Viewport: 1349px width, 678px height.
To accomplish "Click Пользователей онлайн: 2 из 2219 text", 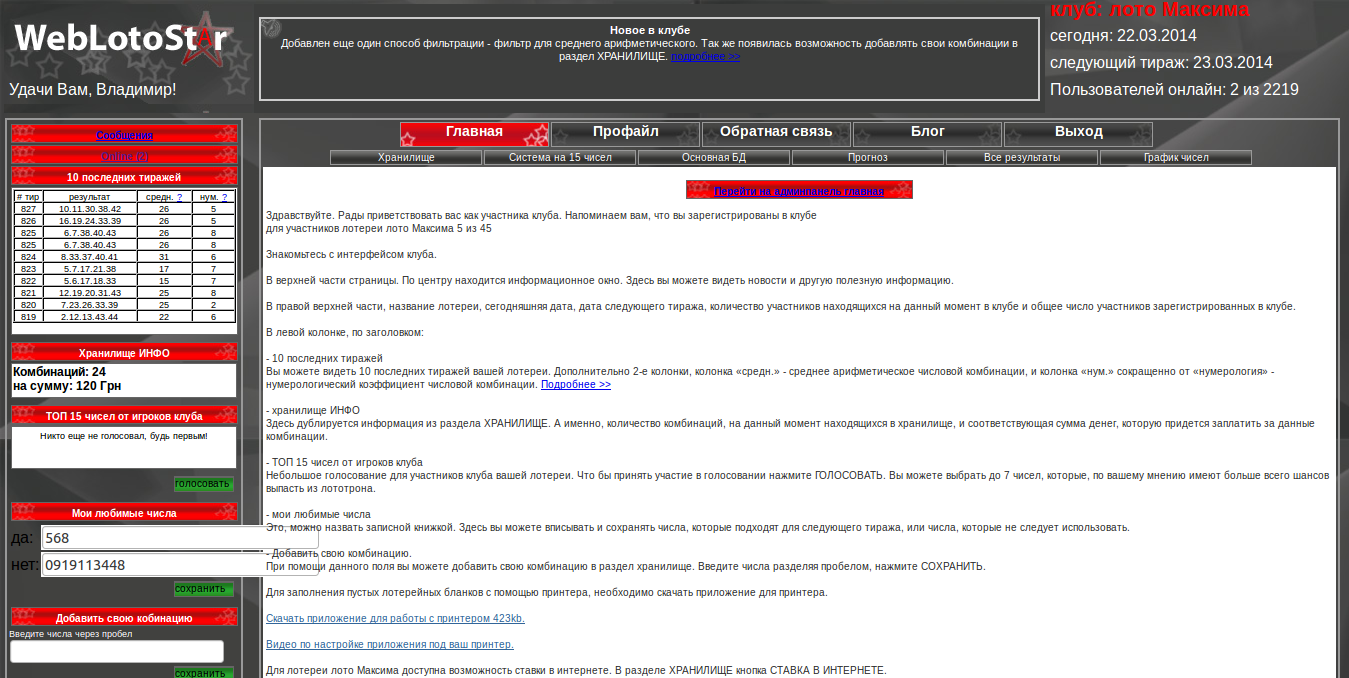I will coord(1174,90).
